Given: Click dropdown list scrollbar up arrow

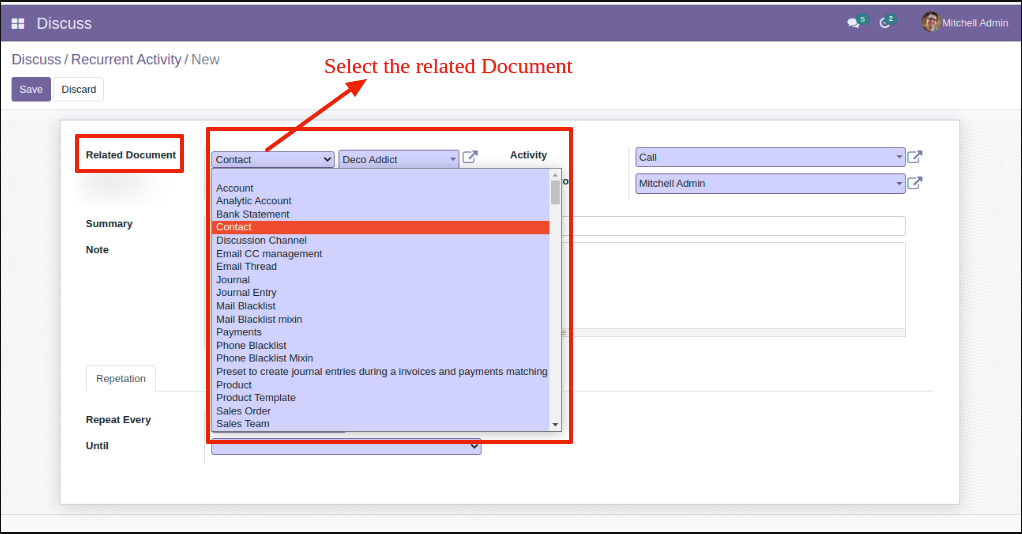Looking at the screenshot, I should pyautogui.click(x=555, y=175).
